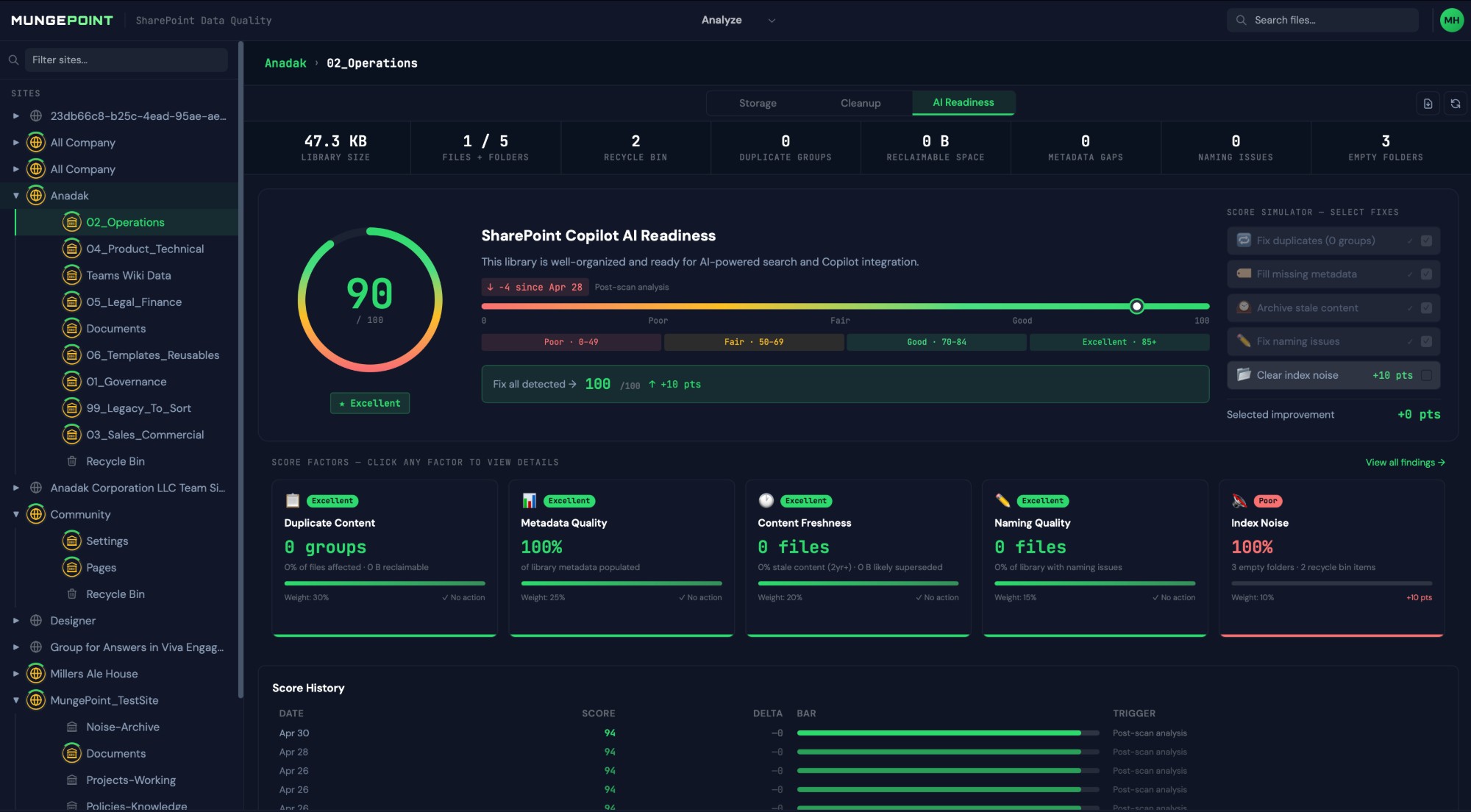This screenshot has width=1471, height=812.
Task: Focus the Search files field
Action: (x=1322, y=20)
